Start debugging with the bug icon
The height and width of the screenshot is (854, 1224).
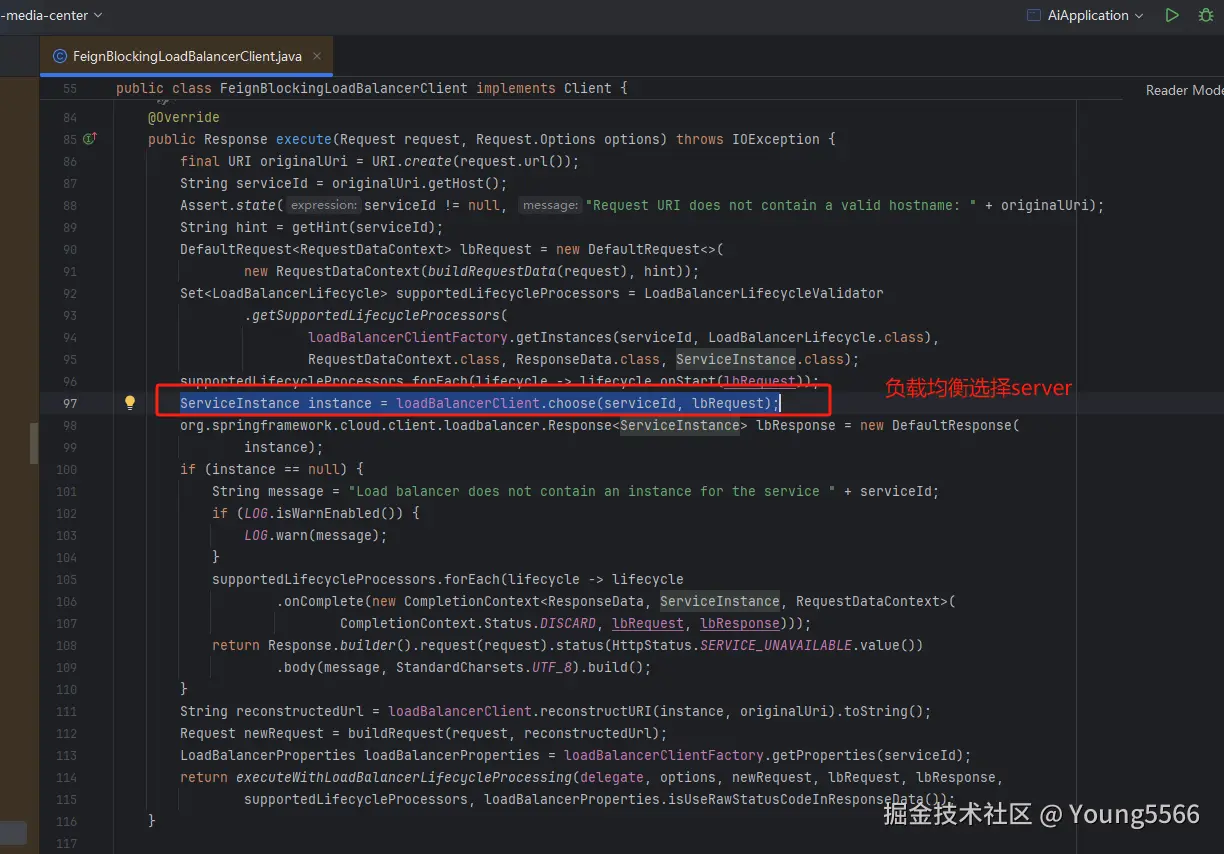[1206, 15]
